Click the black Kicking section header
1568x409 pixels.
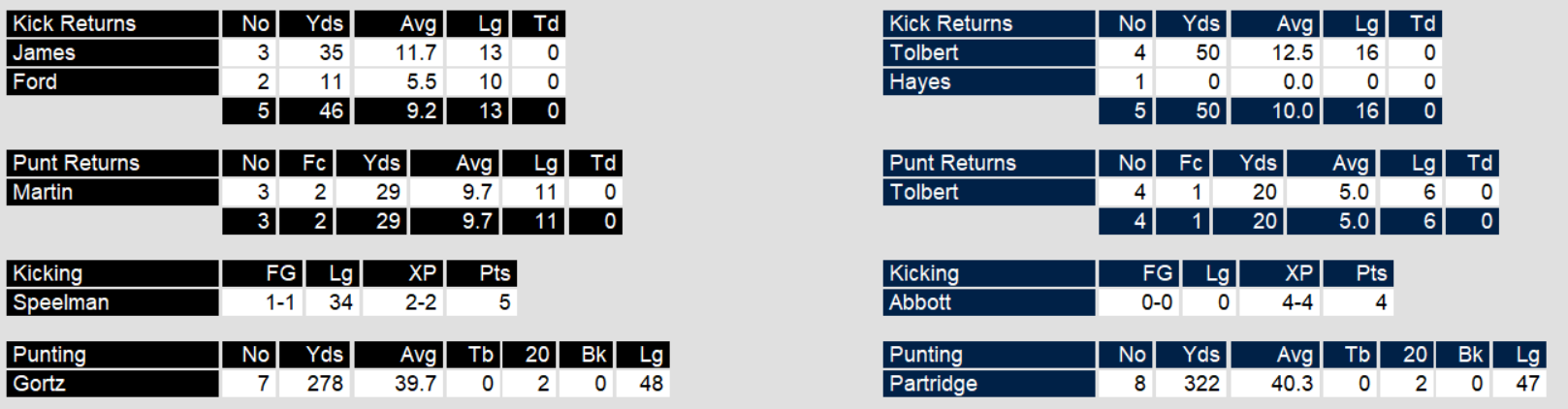(48, 273)
